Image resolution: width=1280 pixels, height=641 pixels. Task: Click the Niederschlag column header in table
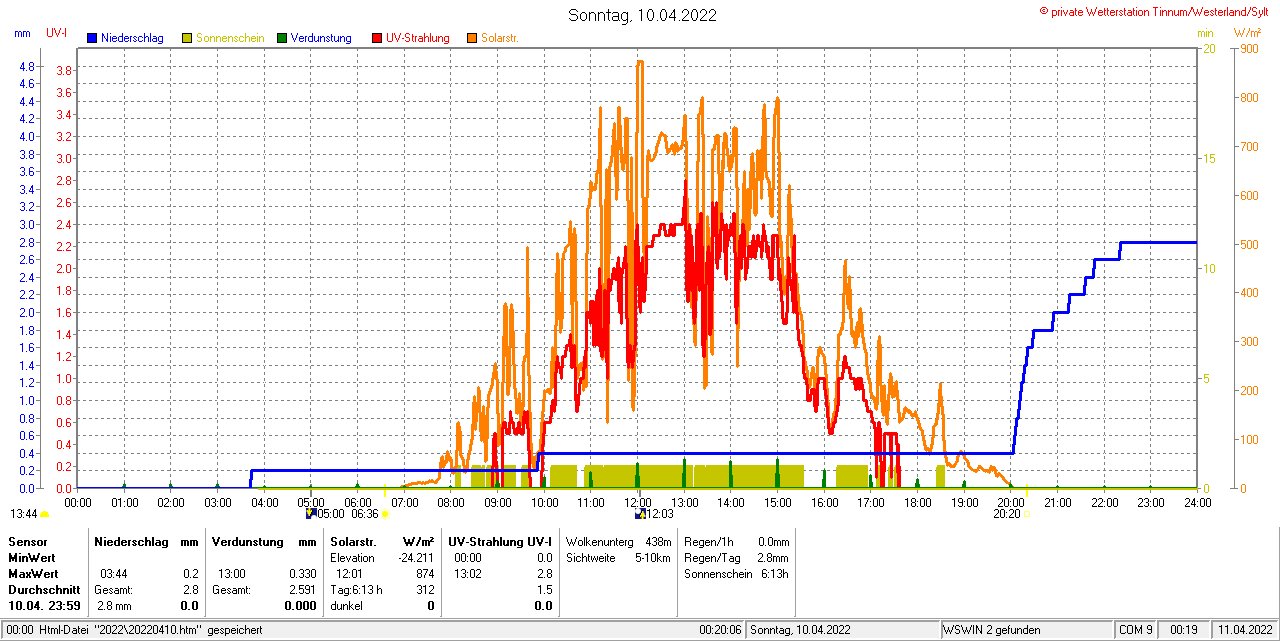click(x=130, y=541)
